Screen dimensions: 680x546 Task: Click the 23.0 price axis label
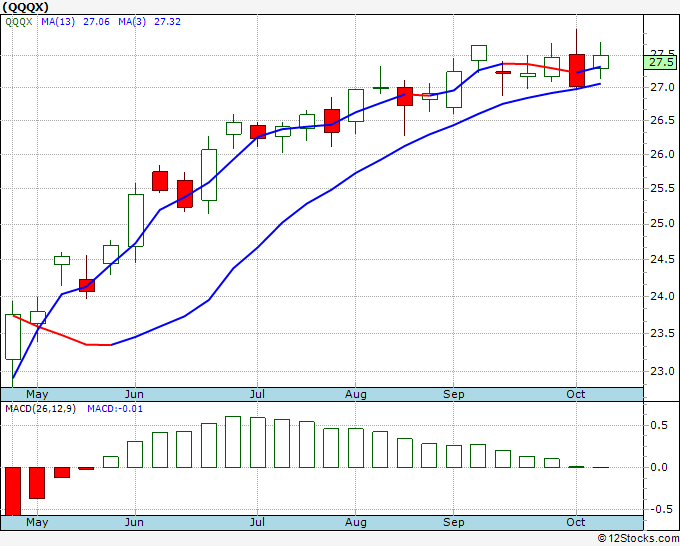(x=662, y=371)
